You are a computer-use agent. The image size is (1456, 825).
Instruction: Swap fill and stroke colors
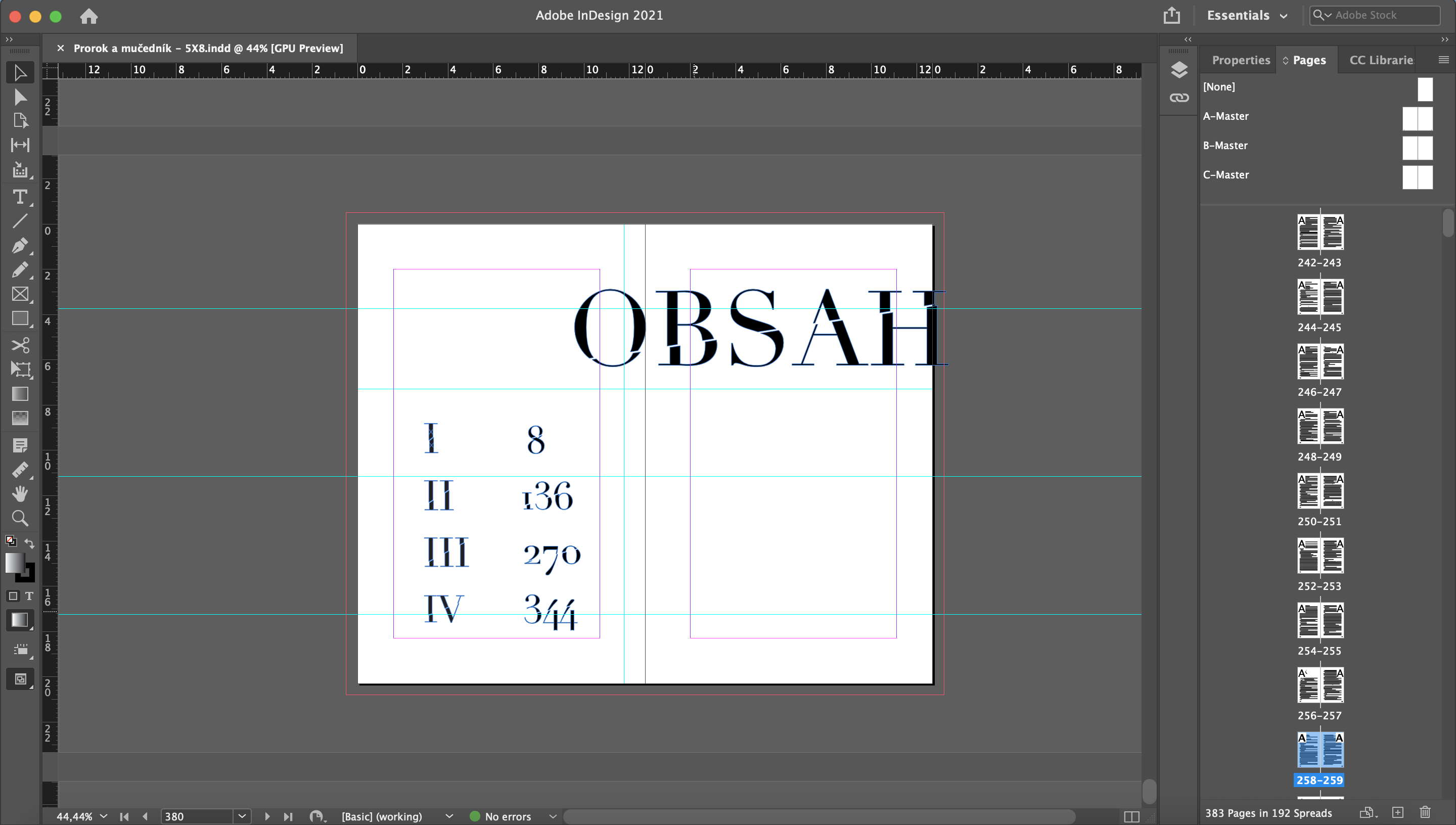click(x=29, y=543)
